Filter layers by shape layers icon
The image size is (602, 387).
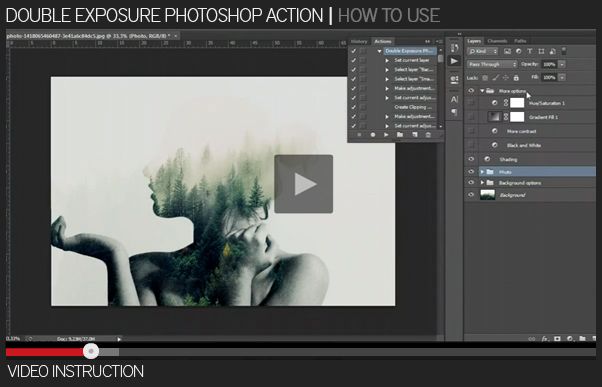tap(541, 51)
